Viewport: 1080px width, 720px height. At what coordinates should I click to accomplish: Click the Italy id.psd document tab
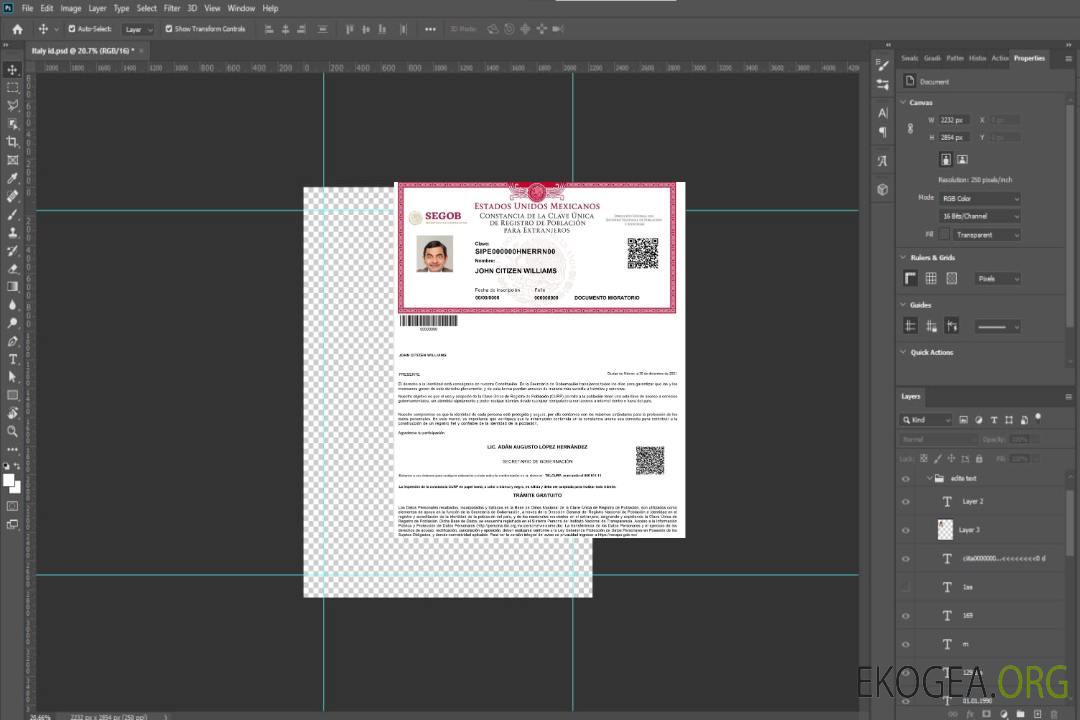point(83,50)
